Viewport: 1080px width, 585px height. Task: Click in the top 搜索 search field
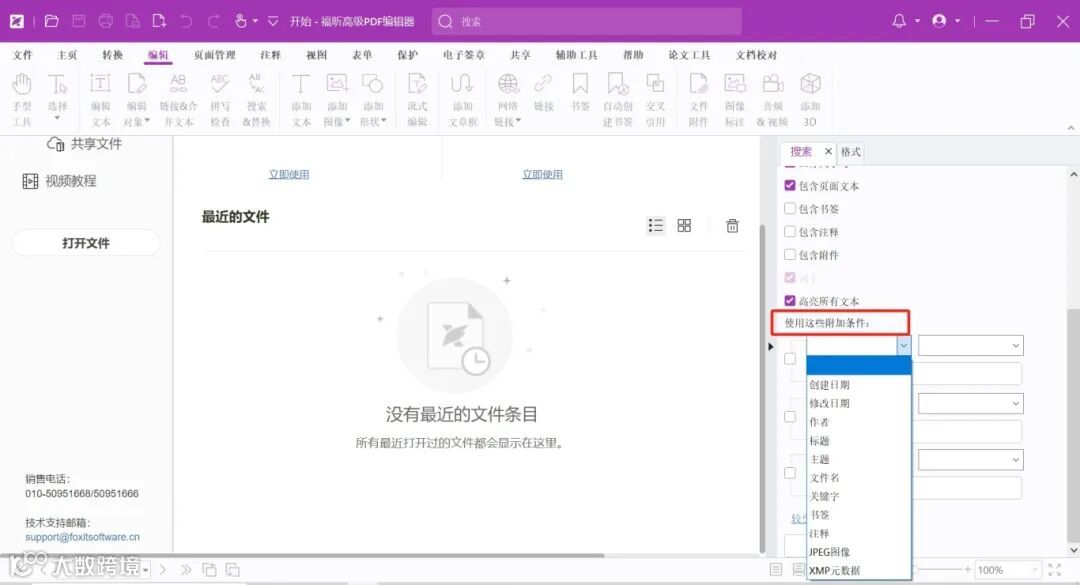point(587,21)
